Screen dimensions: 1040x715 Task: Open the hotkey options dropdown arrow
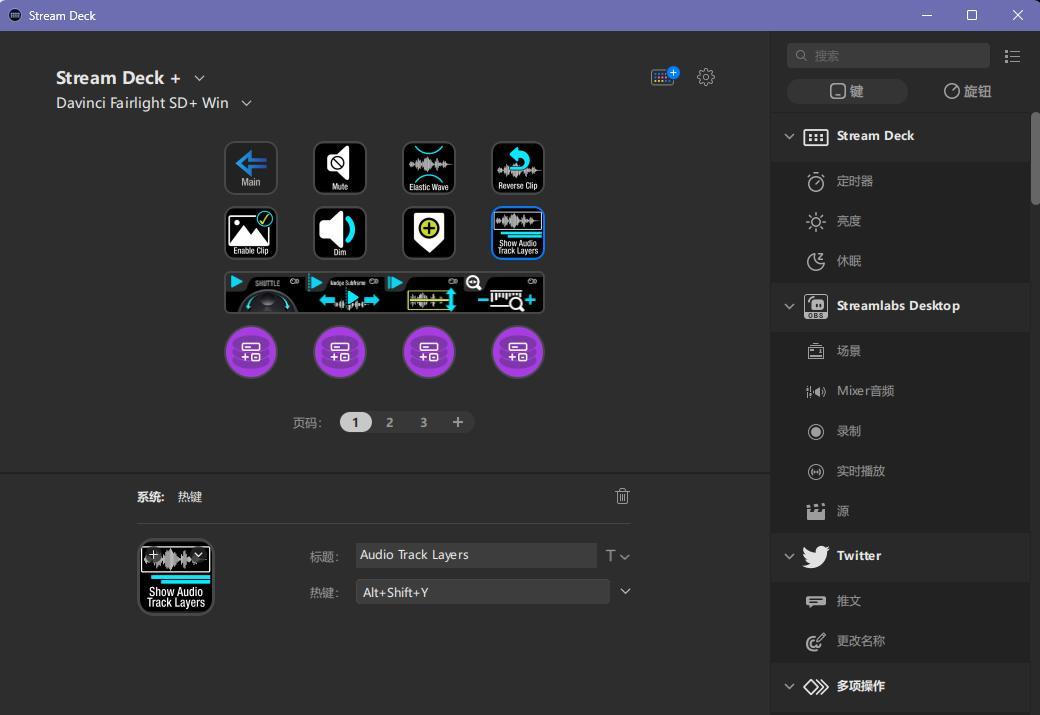625,591
